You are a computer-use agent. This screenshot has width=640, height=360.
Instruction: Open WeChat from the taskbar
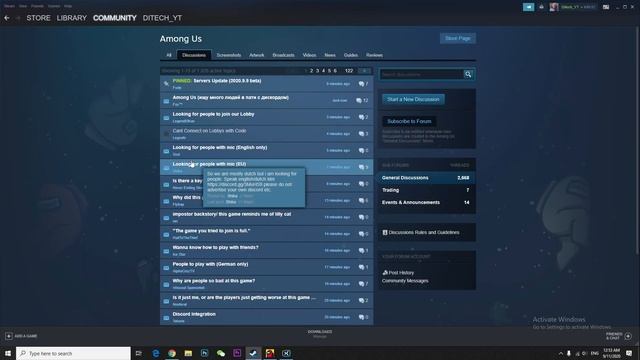(221, 353)
